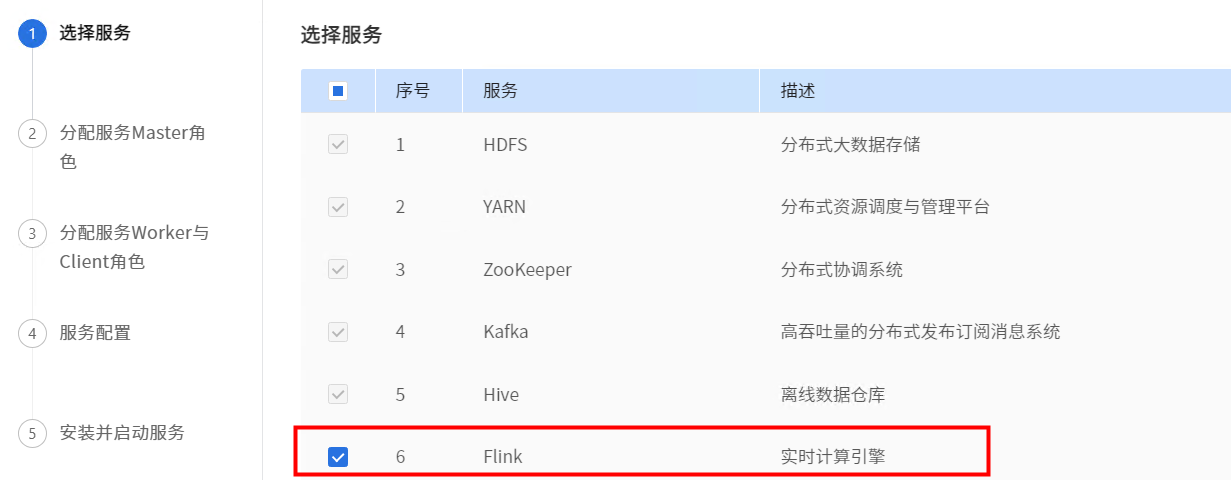
Task: Click the step 1 circle icon
Action: [x=33, y=33]
